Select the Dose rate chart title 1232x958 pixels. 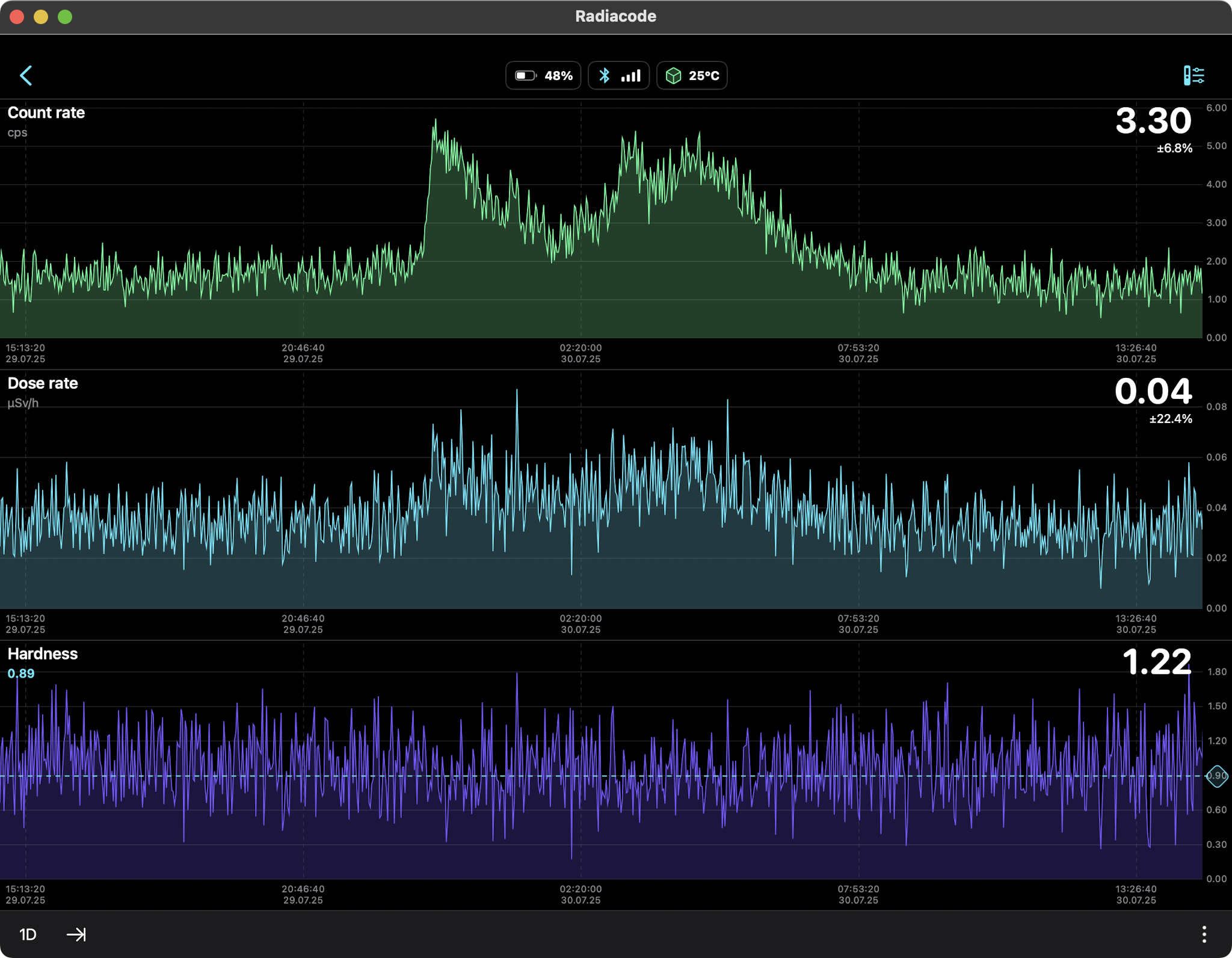pyautogui.click(x=43, y=384)
